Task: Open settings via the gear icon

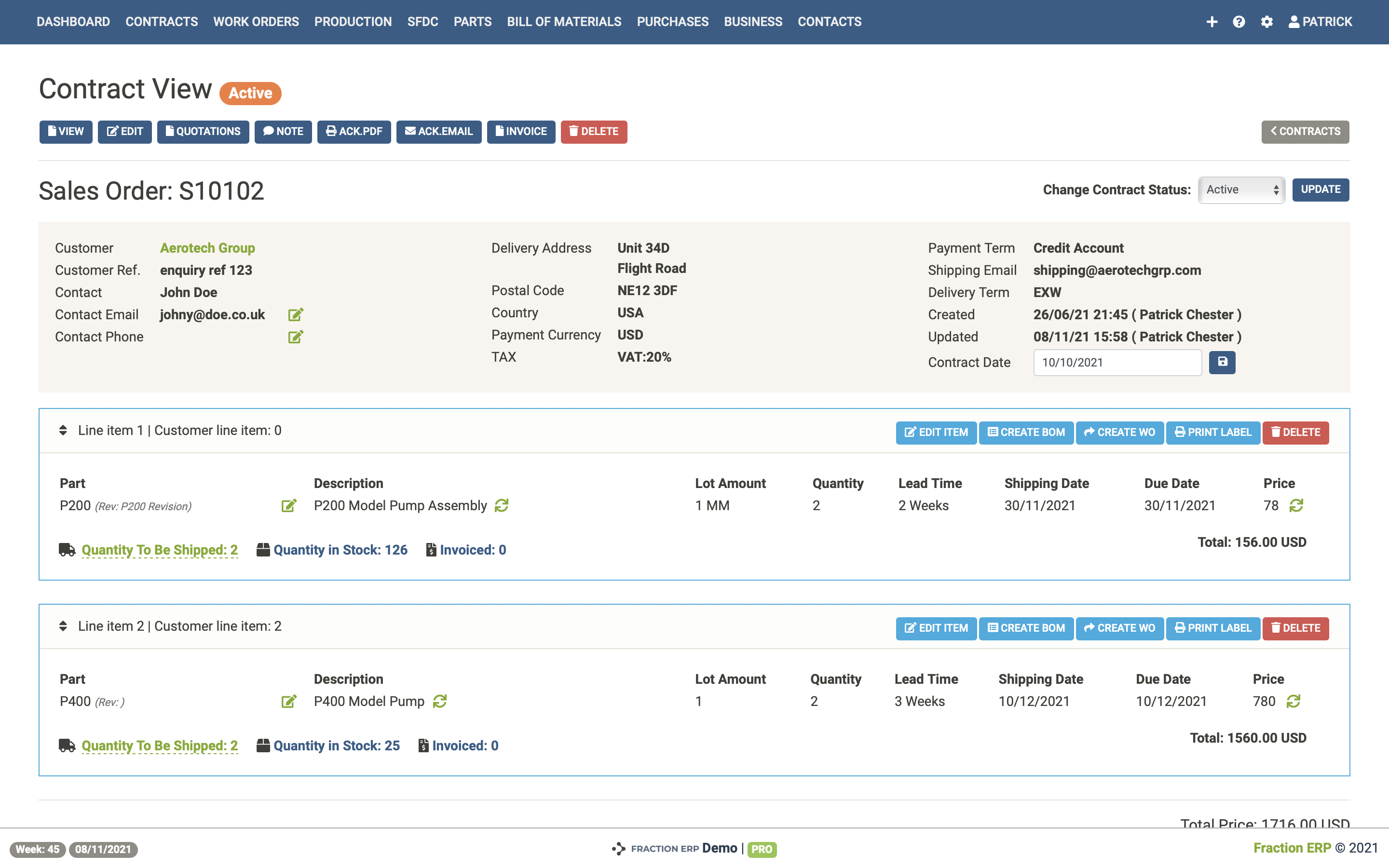Action: pos(1267,21)
